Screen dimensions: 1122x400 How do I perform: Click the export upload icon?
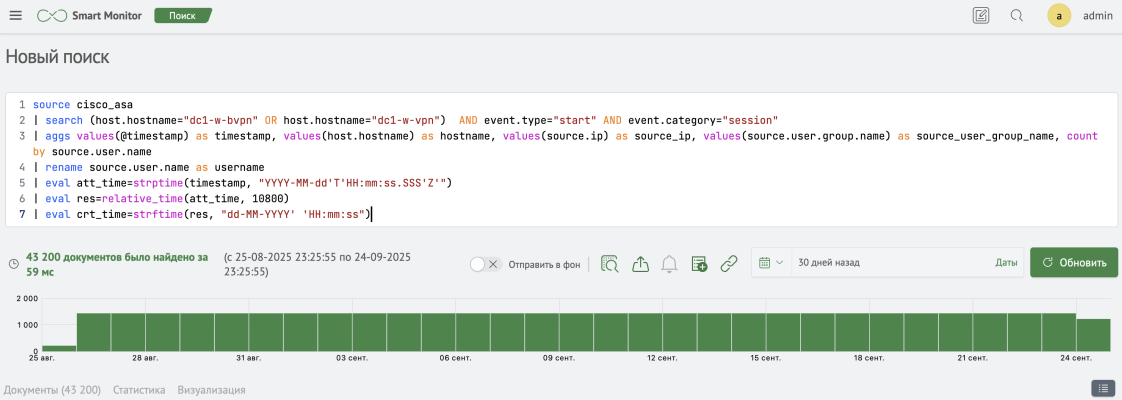pos(640,264)
